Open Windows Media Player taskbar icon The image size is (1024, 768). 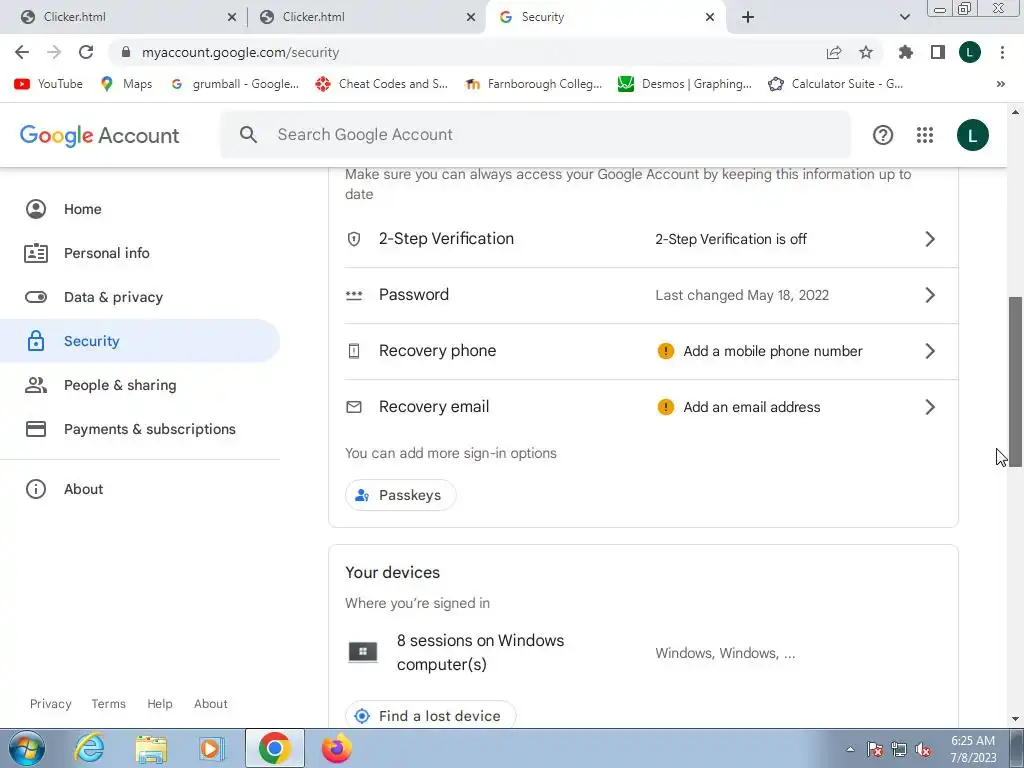coord(212,748)
